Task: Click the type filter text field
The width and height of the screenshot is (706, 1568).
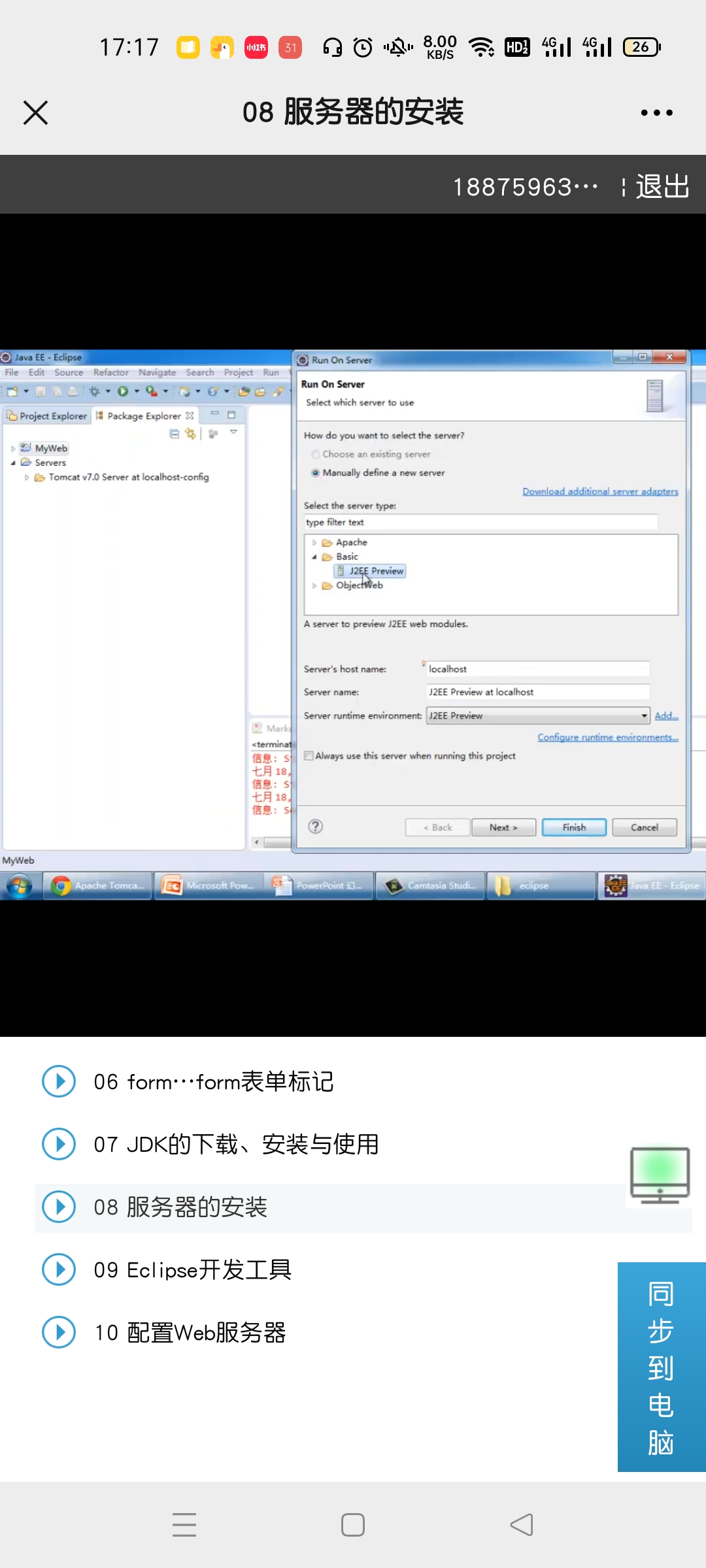Action: tap(480, 522)
